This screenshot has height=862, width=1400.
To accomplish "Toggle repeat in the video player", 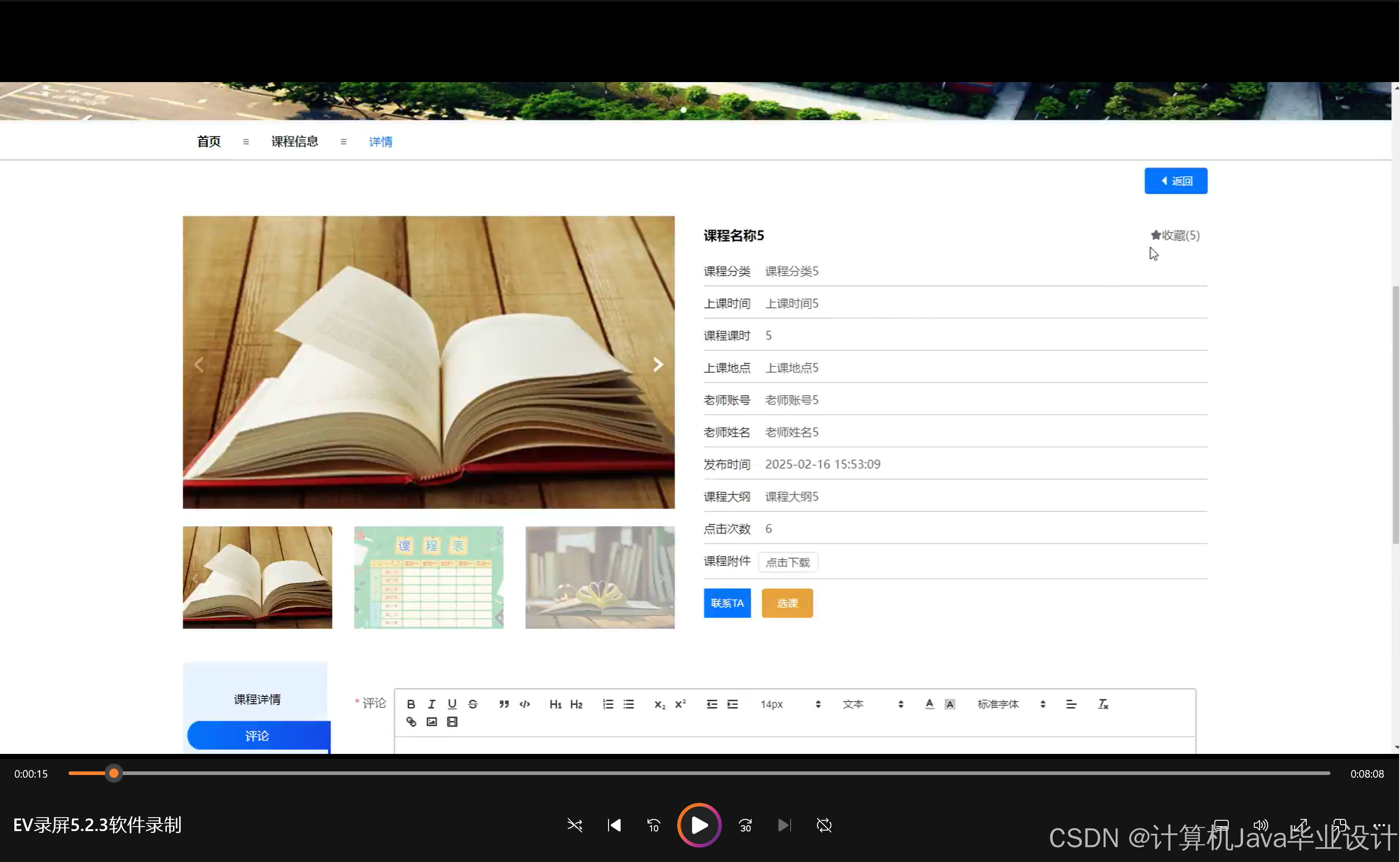I will pyautogui.click(x=824, y=825).
